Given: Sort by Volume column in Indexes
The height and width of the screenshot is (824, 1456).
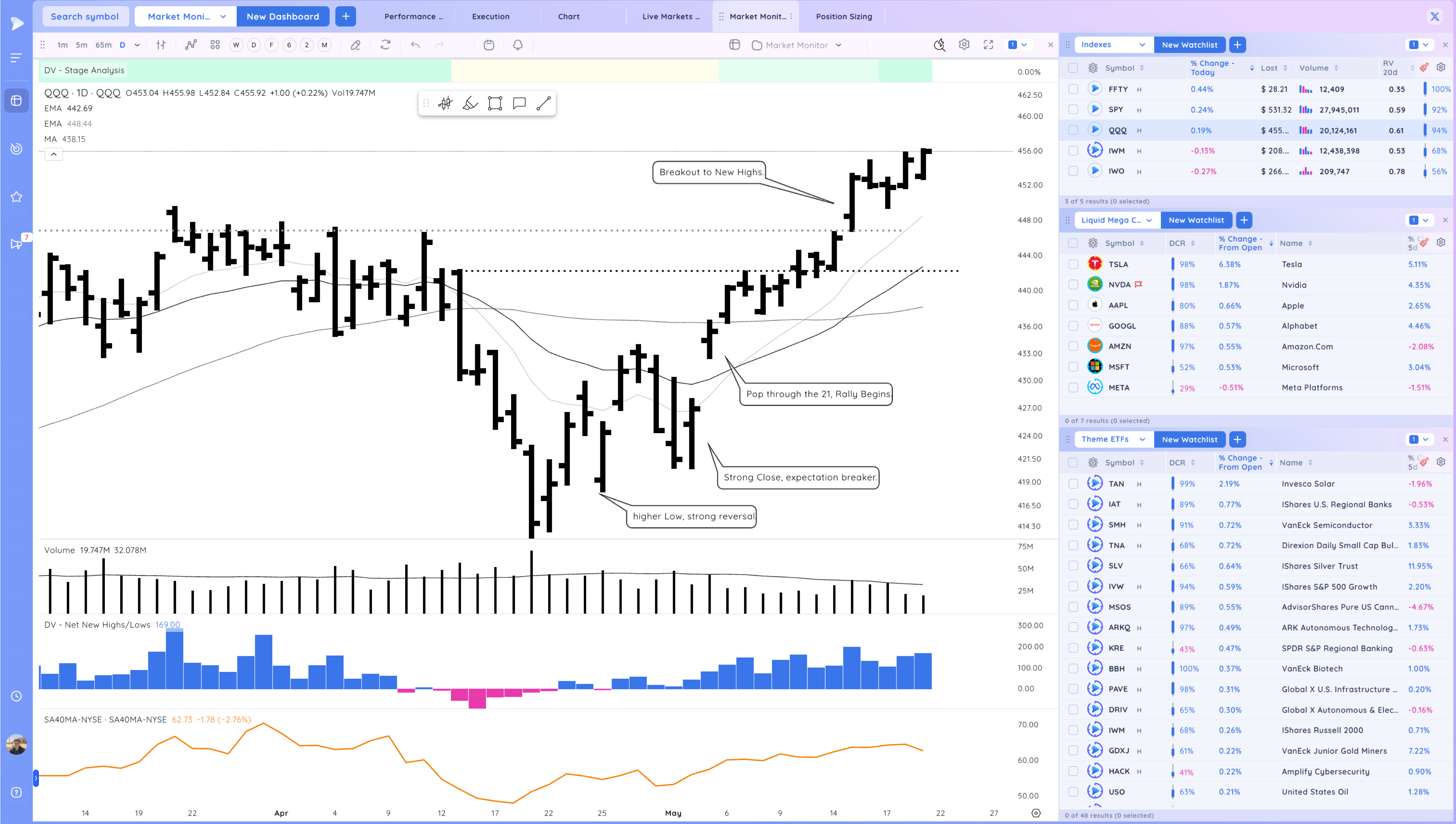Looking at the screenshot, I should [x=1318, y=68].
